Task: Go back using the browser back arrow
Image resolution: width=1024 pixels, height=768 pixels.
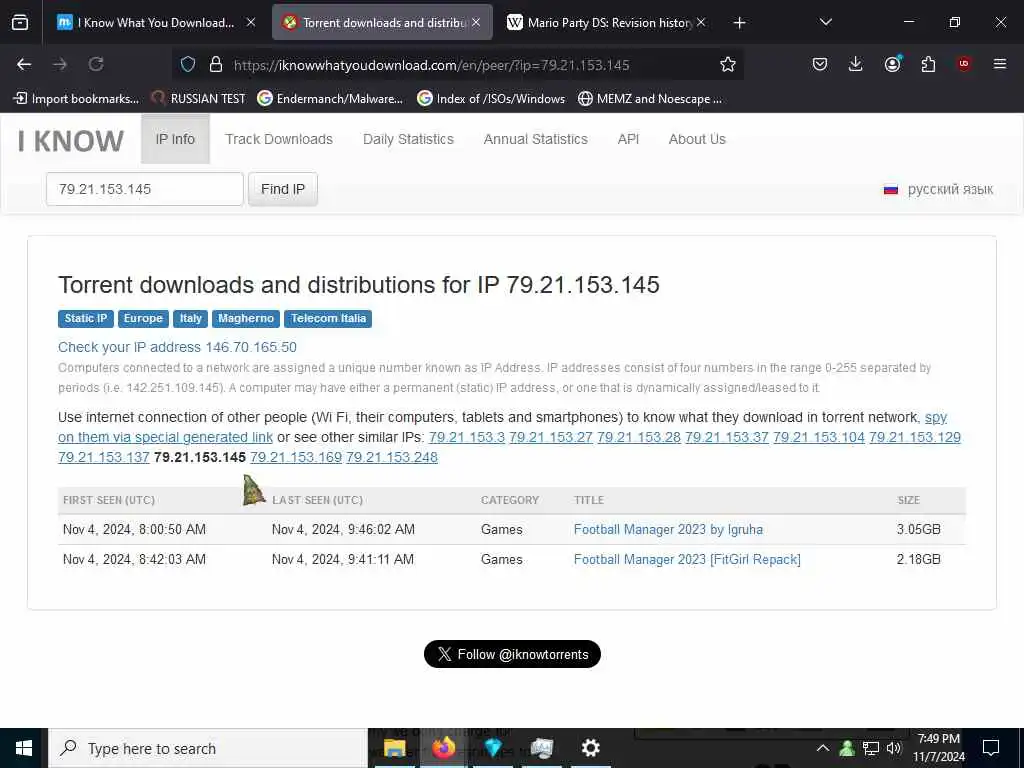Action: click(24, 64)
